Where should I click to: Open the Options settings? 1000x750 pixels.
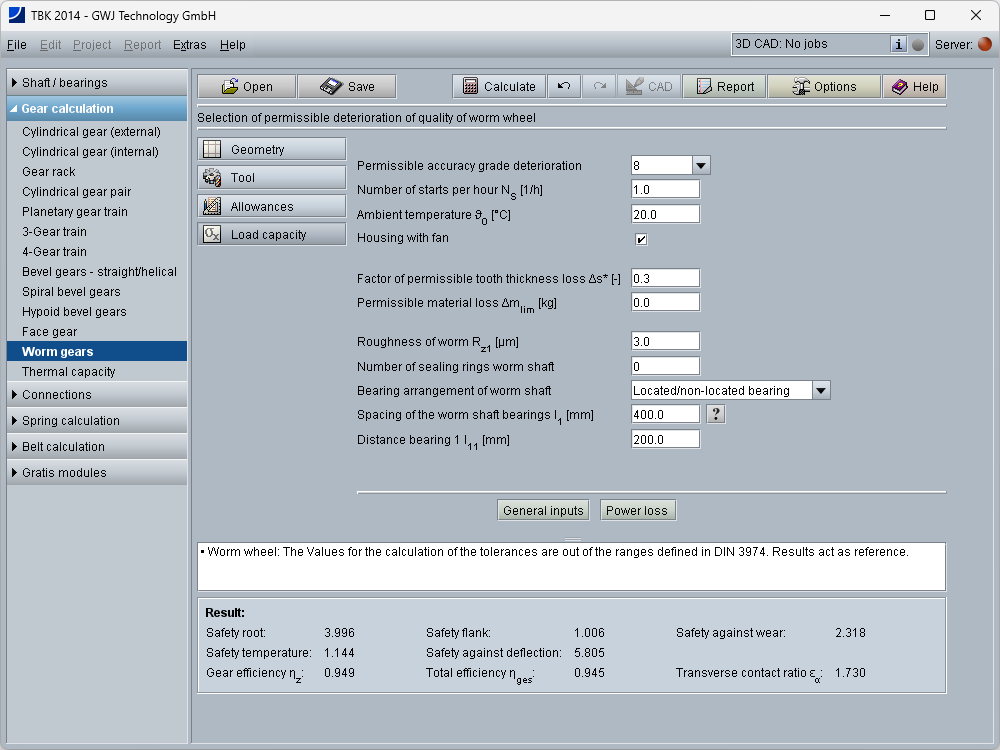[823, 87]
